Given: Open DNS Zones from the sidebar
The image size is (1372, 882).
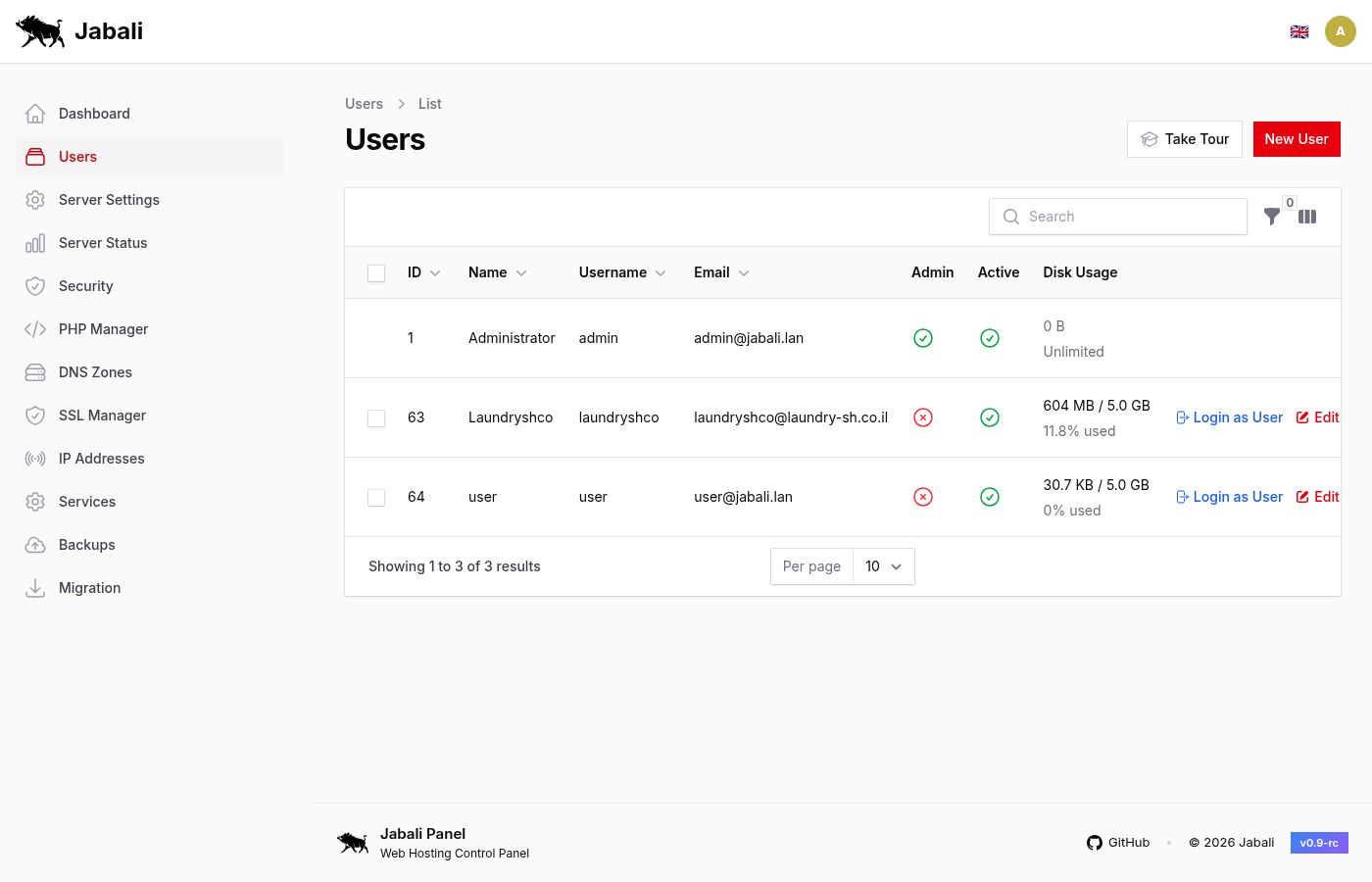Looking at the screenshot, I should point(94,371).
